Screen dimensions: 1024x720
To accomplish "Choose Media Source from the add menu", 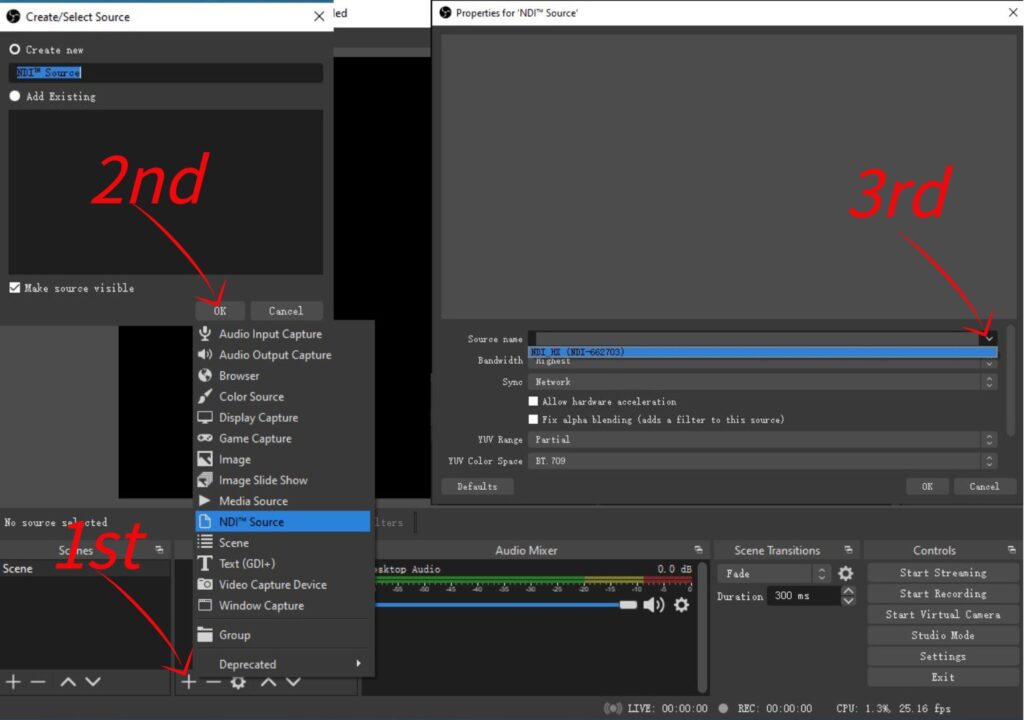I will [x=283, y=501].
